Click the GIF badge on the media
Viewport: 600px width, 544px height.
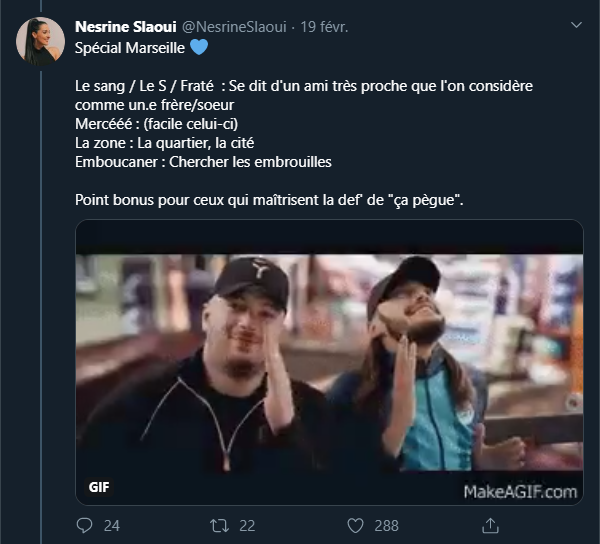pyautogui.click(x=100, y=491)
